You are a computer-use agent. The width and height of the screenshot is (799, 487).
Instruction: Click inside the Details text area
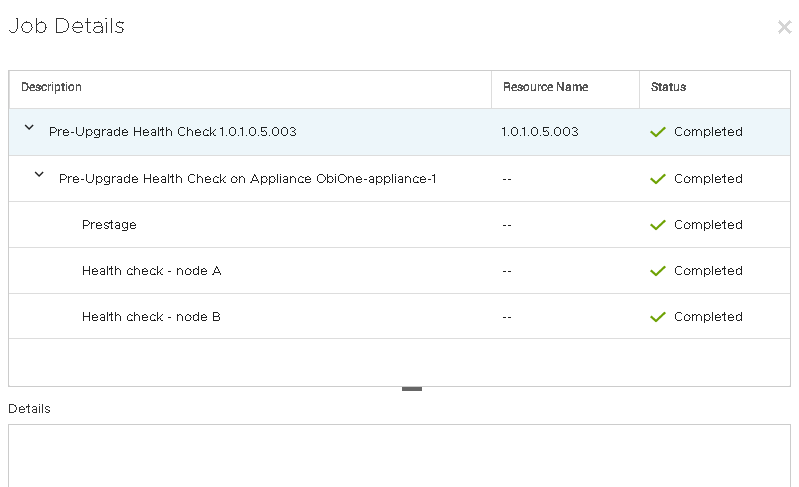click(399, 455)
